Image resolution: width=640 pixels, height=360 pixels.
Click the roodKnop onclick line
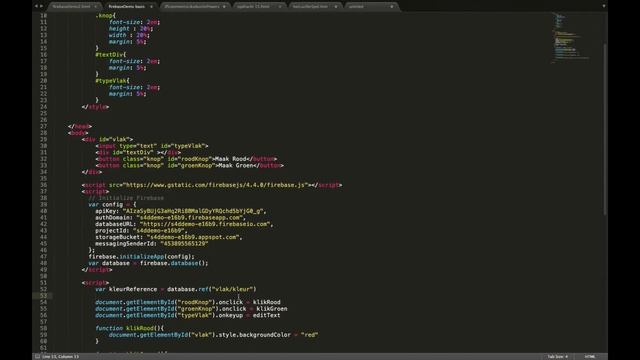pyautogui.click(x=188, y=303)
